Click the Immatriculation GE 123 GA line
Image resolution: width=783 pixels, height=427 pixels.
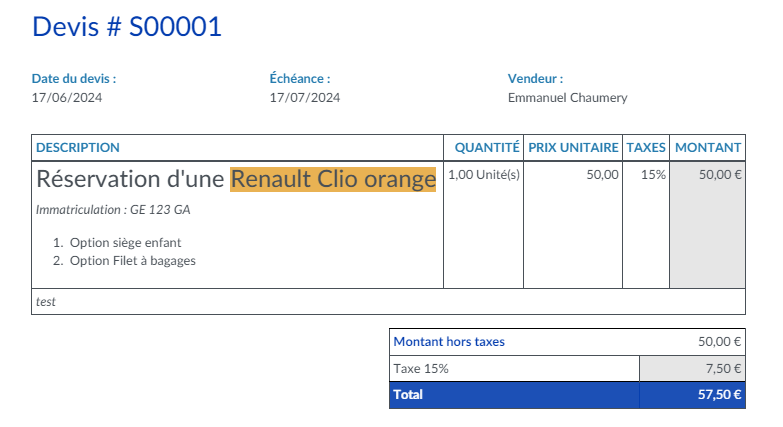113,210
